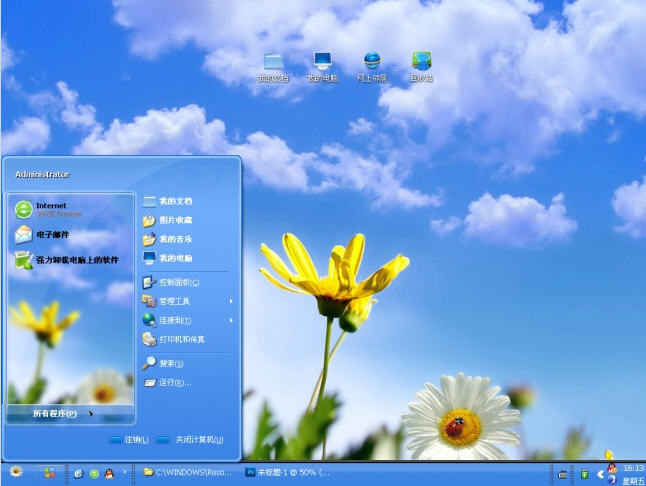This screenshot has width=646, height=486.
Task: Open 运行(R)... run dialog
Action: (187, 383)
